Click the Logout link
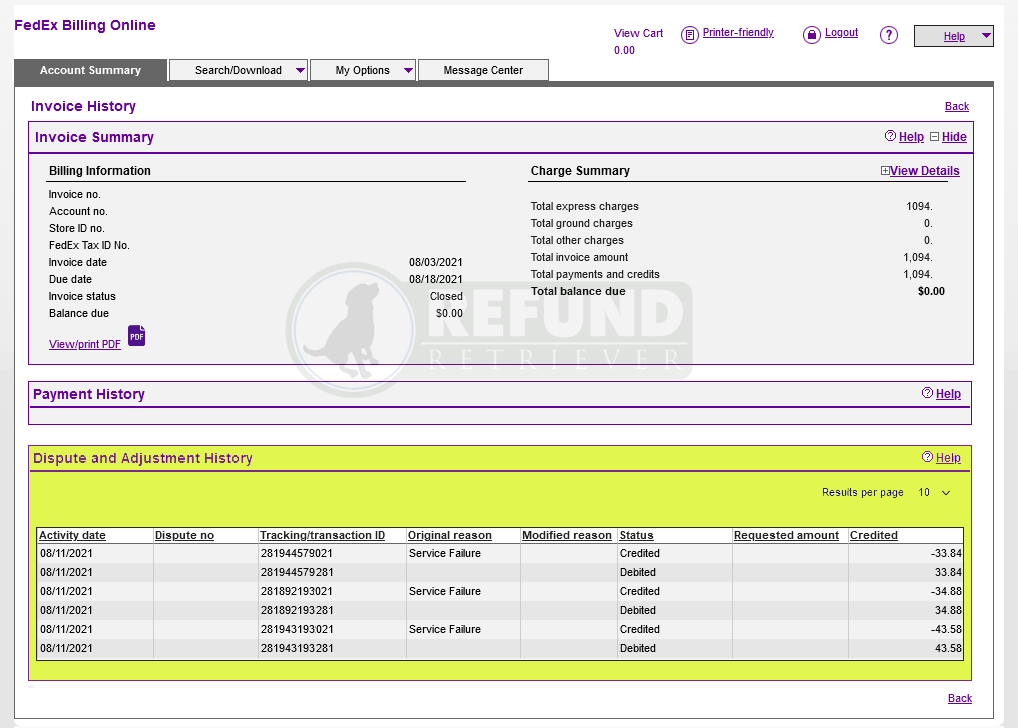 841,32
